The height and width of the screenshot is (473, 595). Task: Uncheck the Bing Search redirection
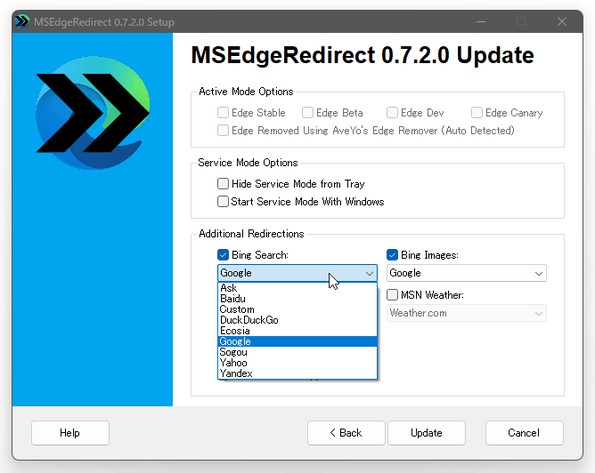pos(223,255)
